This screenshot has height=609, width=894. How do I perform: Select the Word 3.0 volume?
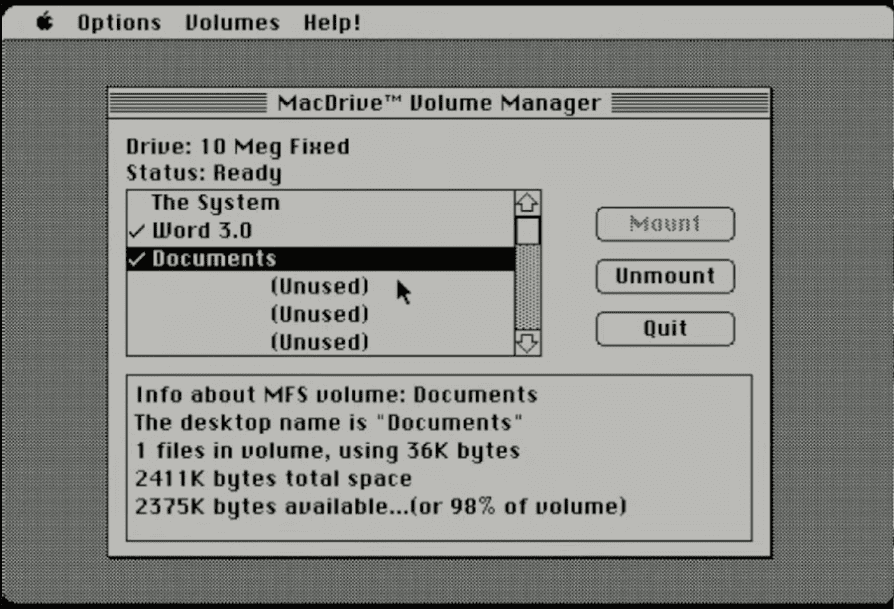[320, 230]
